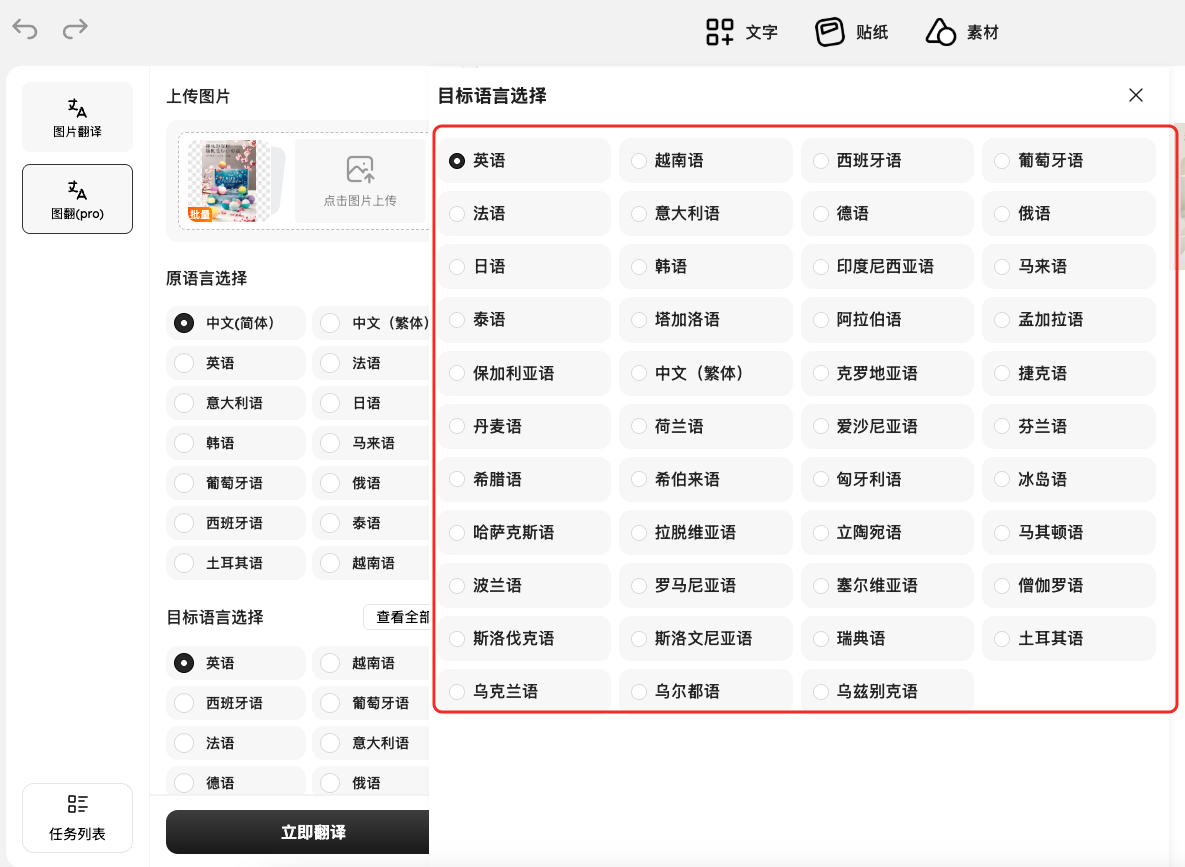The image size is (1185, 867).
Task: Select 中文(简体) as source language
Action: pyautogui.click(x=236, y=323)
